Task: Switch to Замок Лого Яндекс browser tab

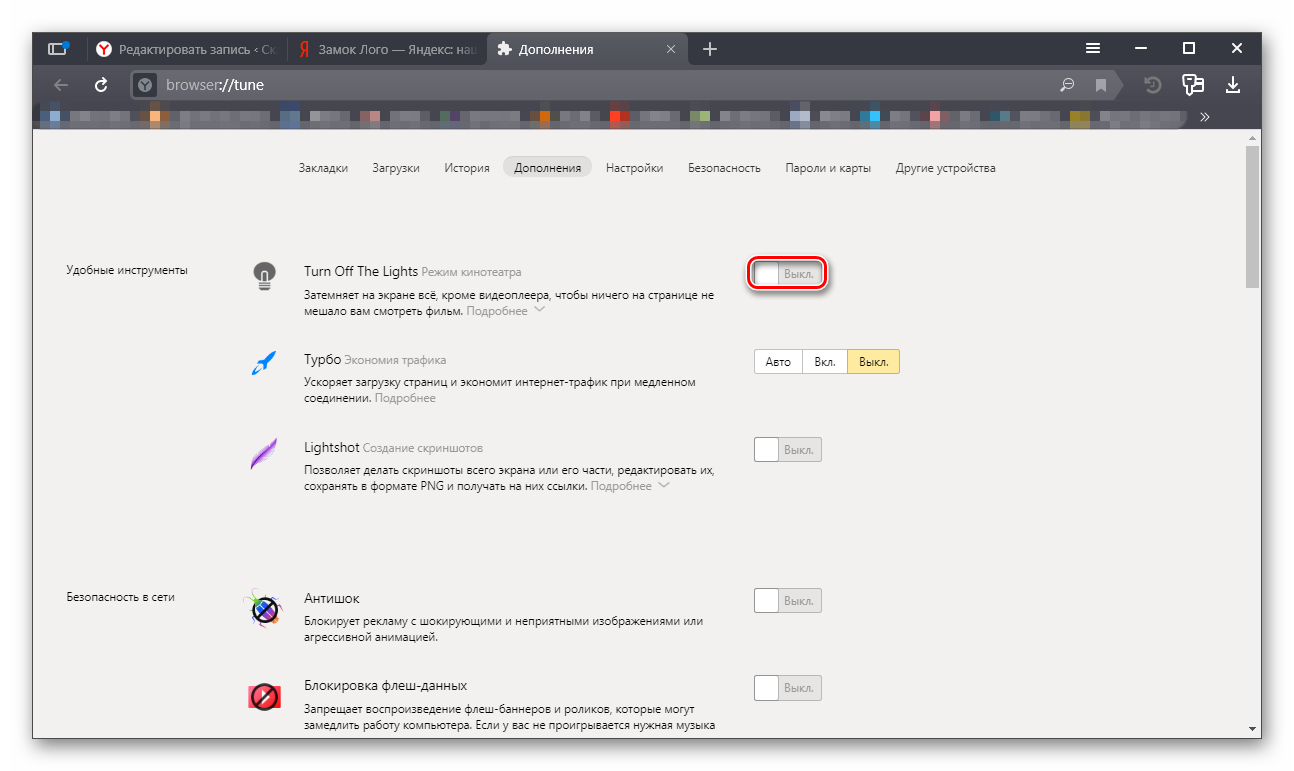Action: [387, 49]
